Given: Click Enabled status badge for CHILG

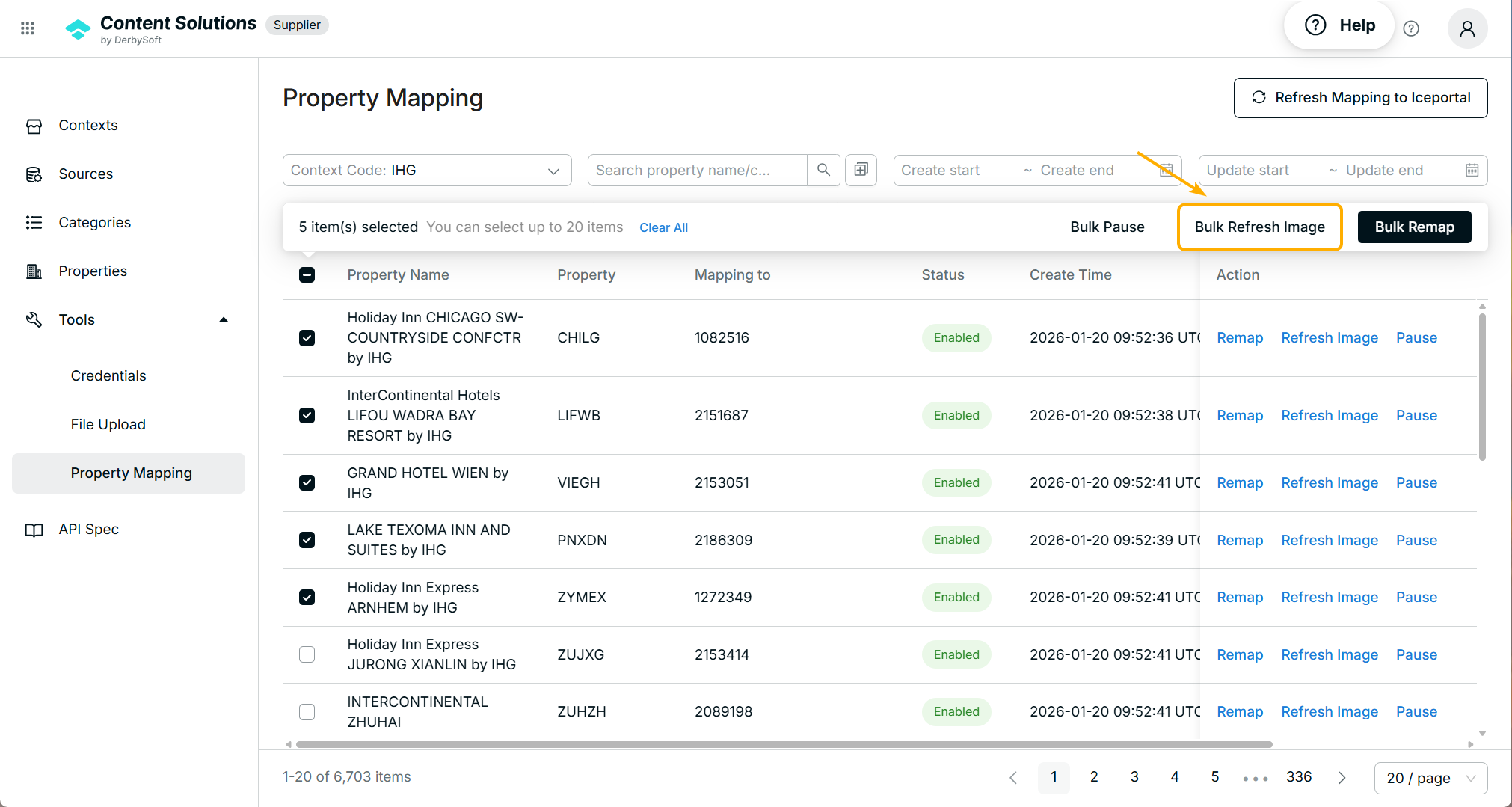Looking at the screenshot, I should (x=956, y=338).
